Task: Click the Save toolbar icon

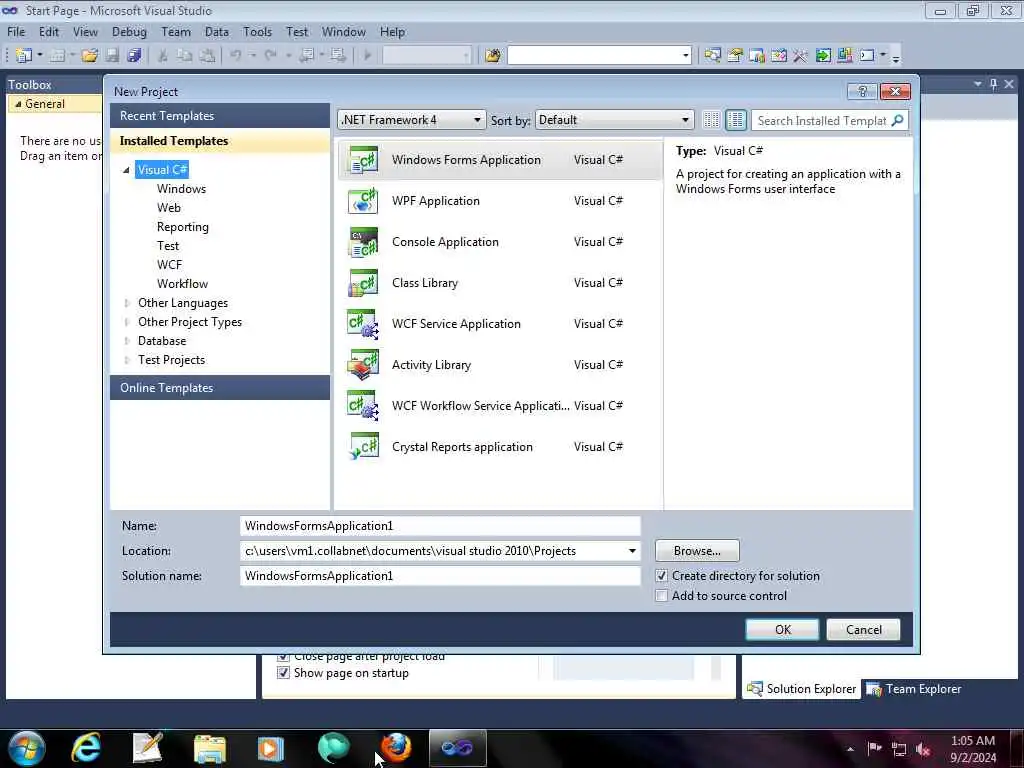Action: (x=112, y=56)
